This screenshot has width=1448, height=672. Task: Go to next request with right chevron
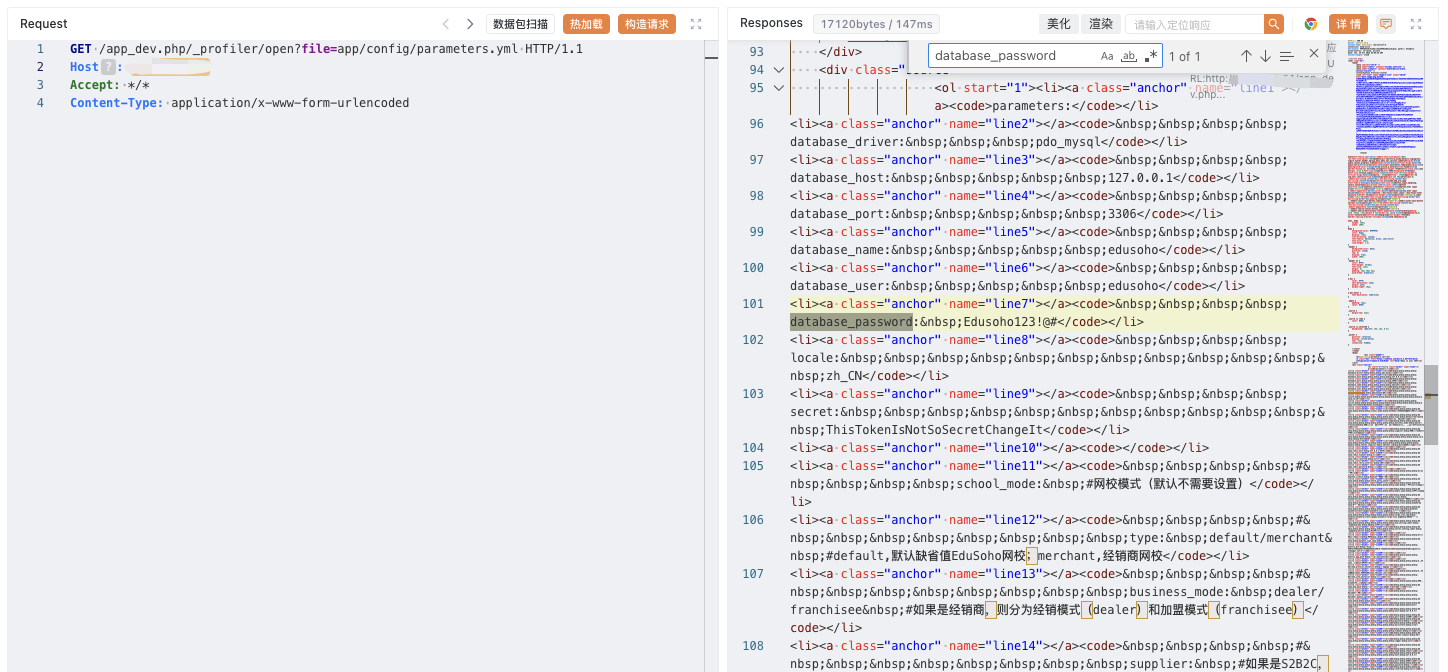(x=470, y=24)
